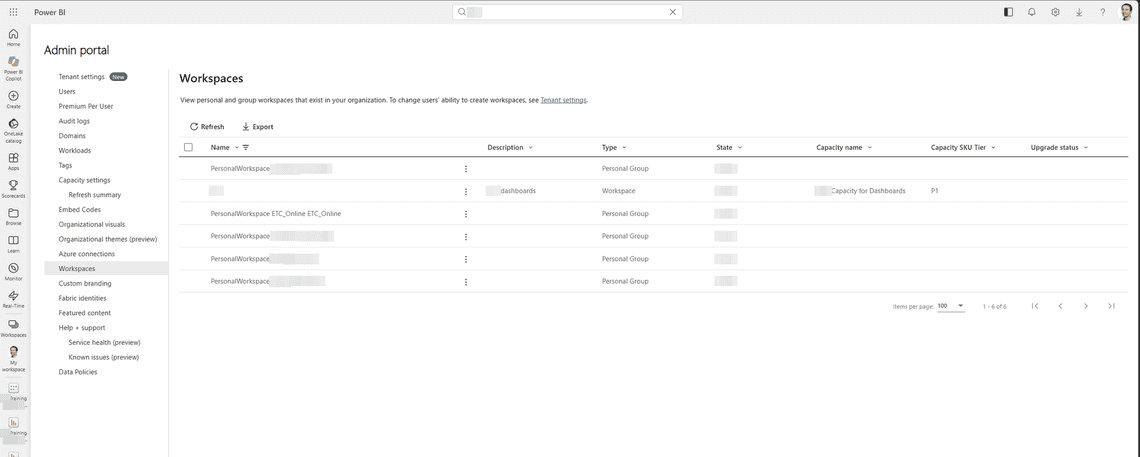Open settings gear in header

(1055, 12)
